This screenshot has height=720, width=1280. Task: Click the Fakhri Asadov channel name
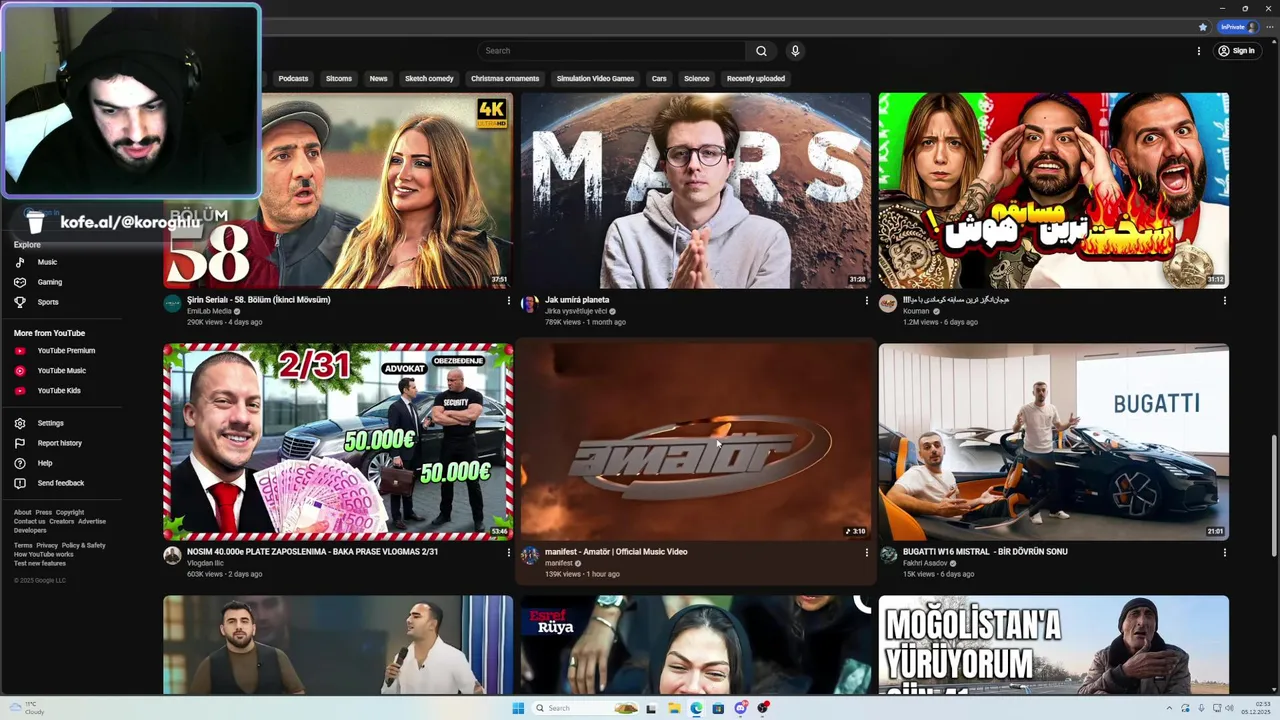click(x=925, y=563)
